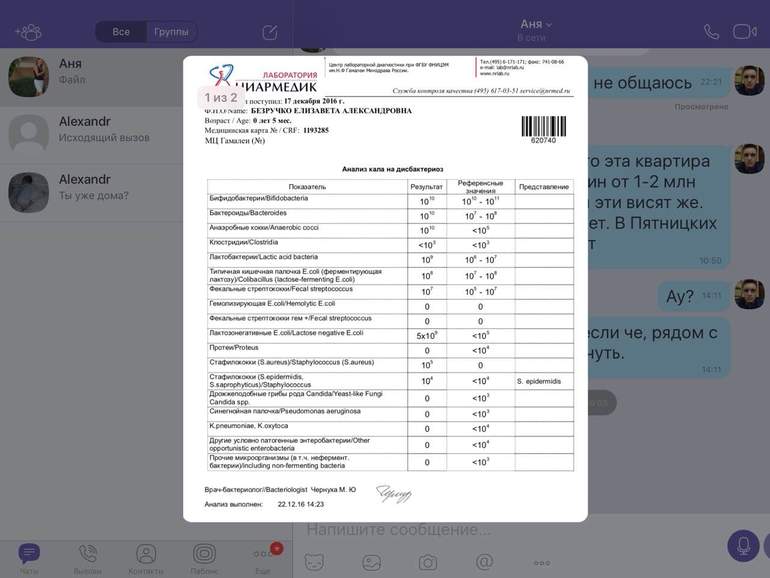Open the Ещё more tab

(x=263, y=558)
